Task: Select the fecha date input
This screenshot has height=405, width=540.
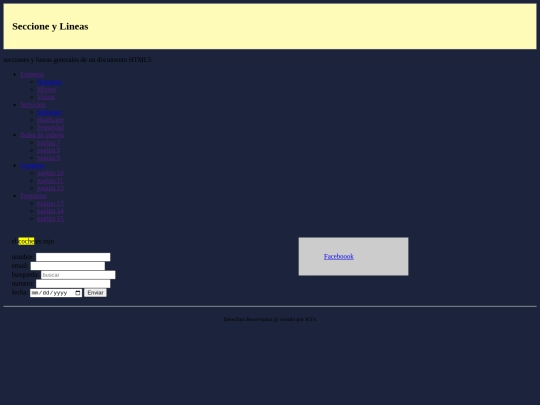Action: pyautogui.click(x=56, y=293)
